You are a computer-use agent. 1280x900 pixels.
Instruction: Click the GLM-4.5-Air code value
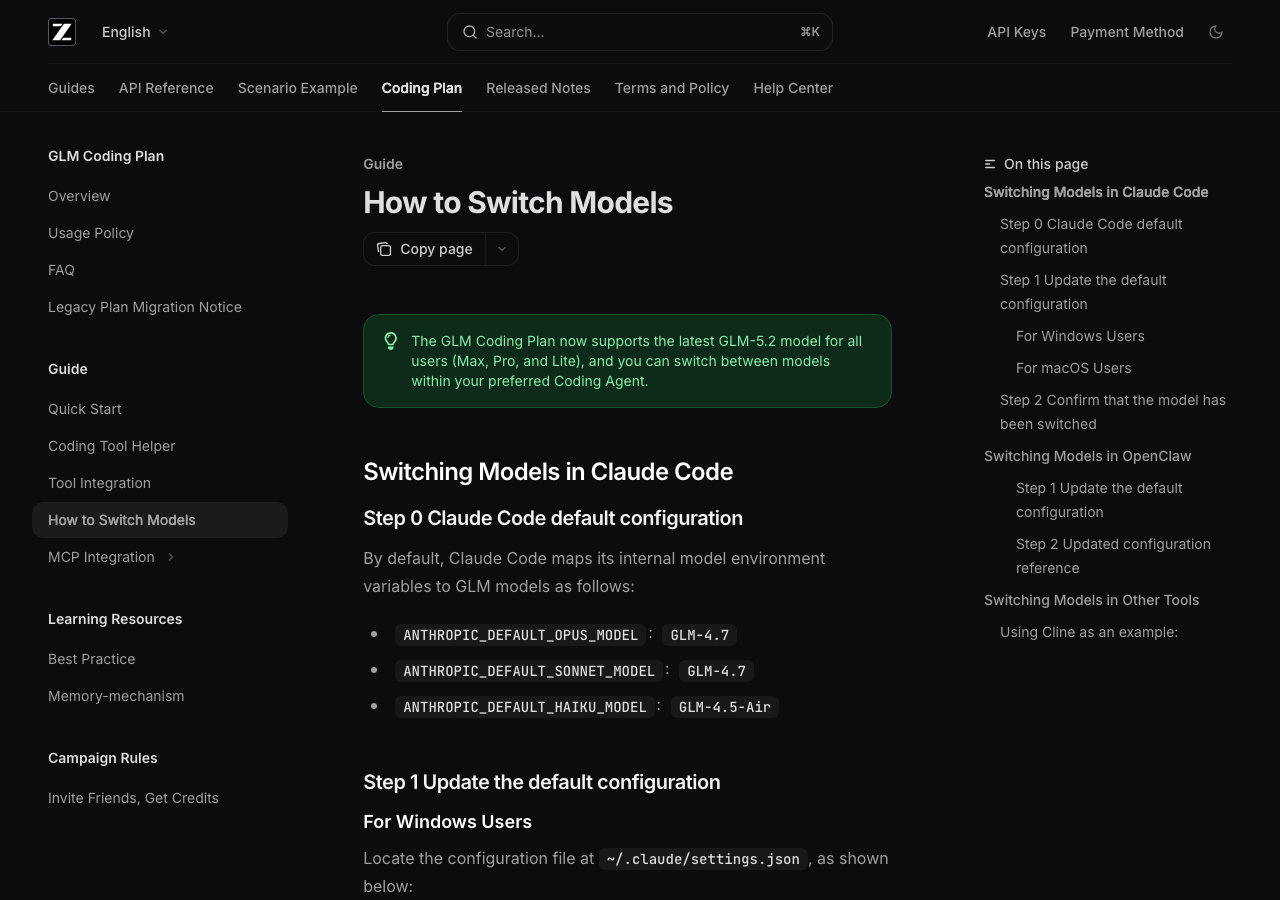[x=725, y=707]
